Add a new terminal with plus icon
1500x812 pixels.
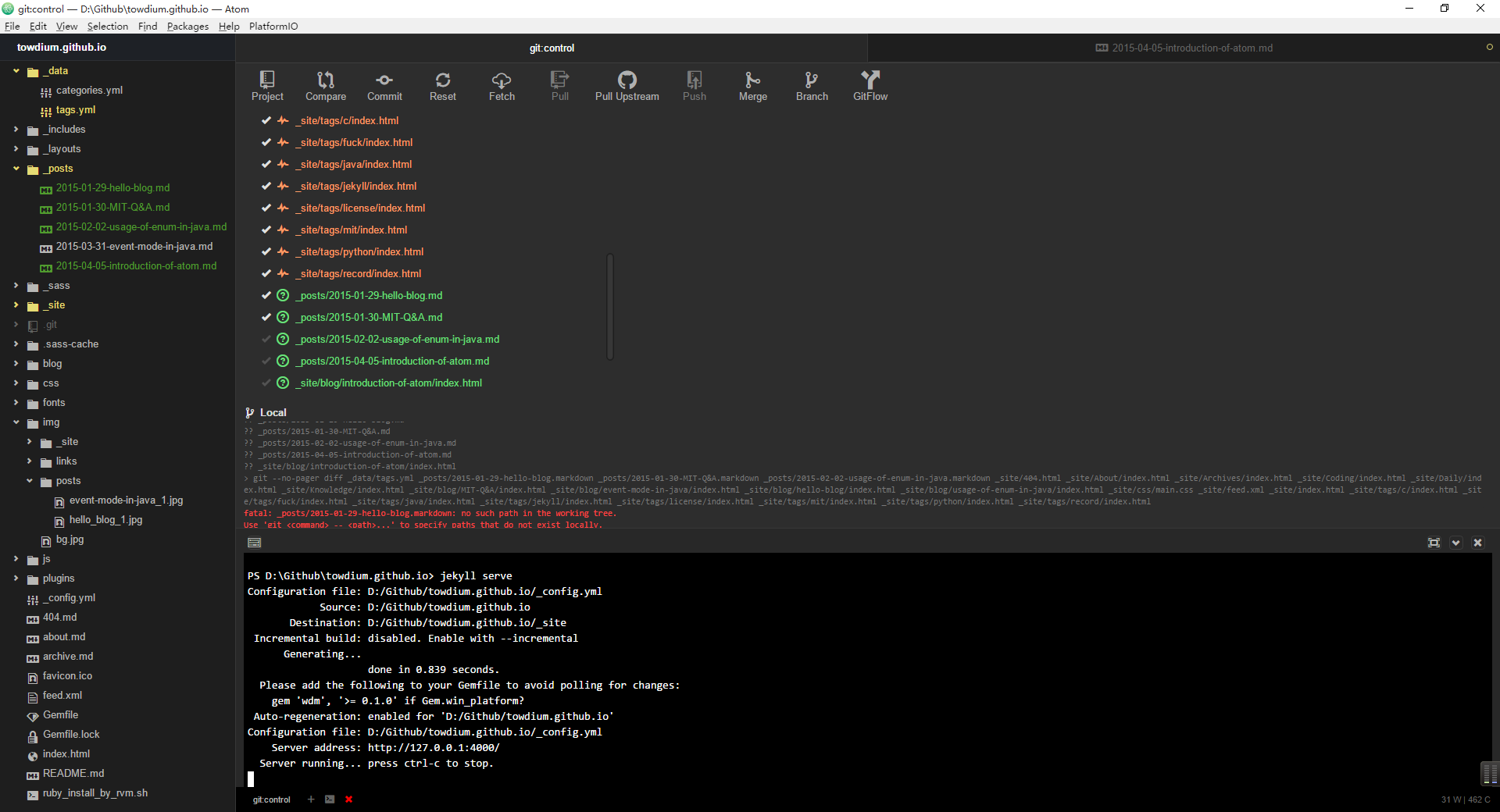[311, 799]
